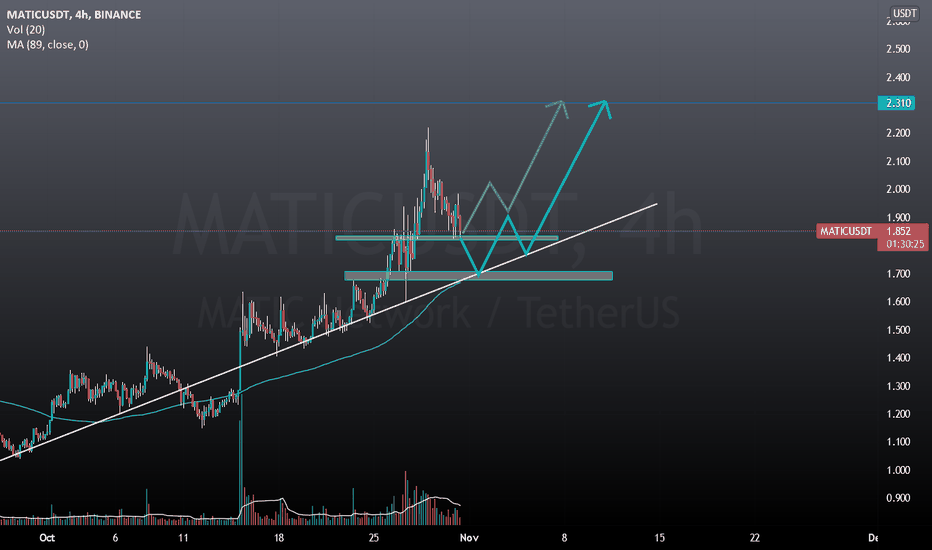Click the 2.310 price line label
This screenshot has width=932, height=550.
898,103
